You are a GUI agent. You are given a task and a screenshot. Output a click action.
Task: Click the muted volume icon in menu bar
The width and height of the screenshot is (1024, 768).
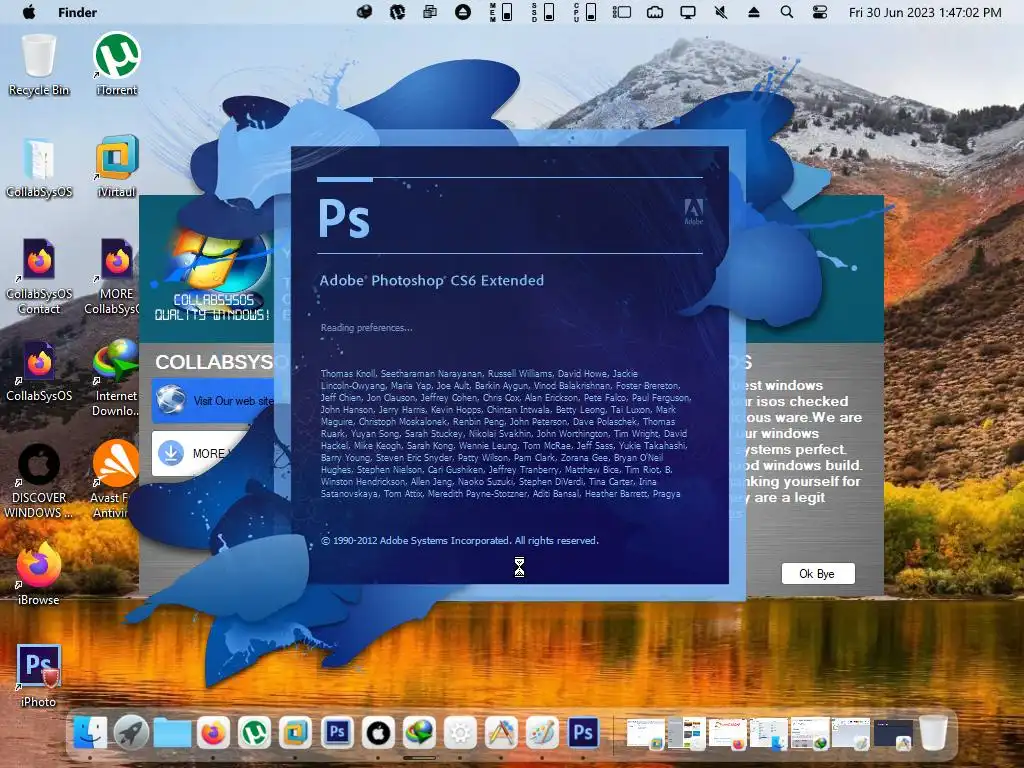click(721, 12)
